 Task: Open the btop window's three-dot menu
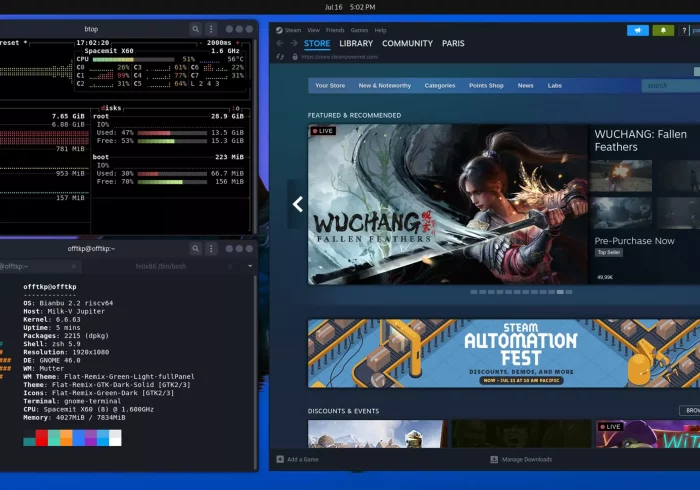click(211, 29)
